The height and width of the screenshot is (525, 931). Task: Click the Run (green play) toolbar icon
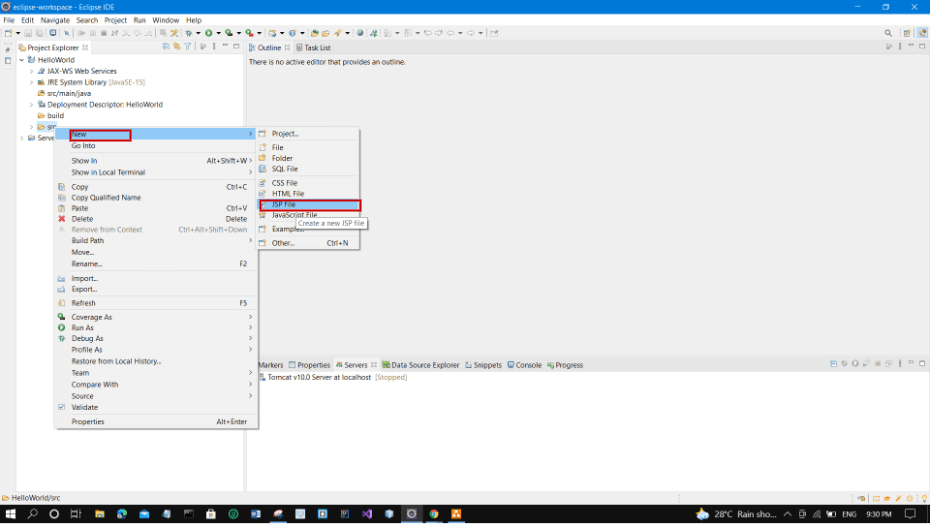coord(208,33)
